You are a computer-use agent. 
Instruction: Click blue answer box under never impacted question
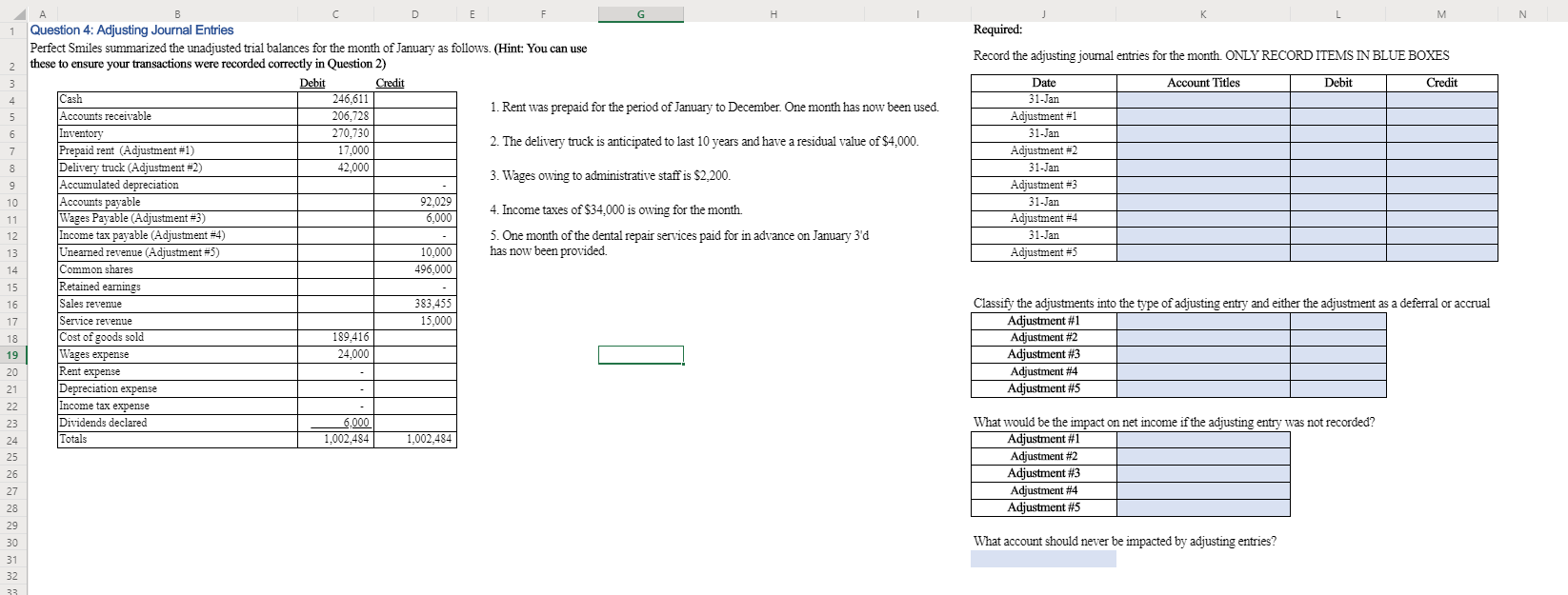1043,559
